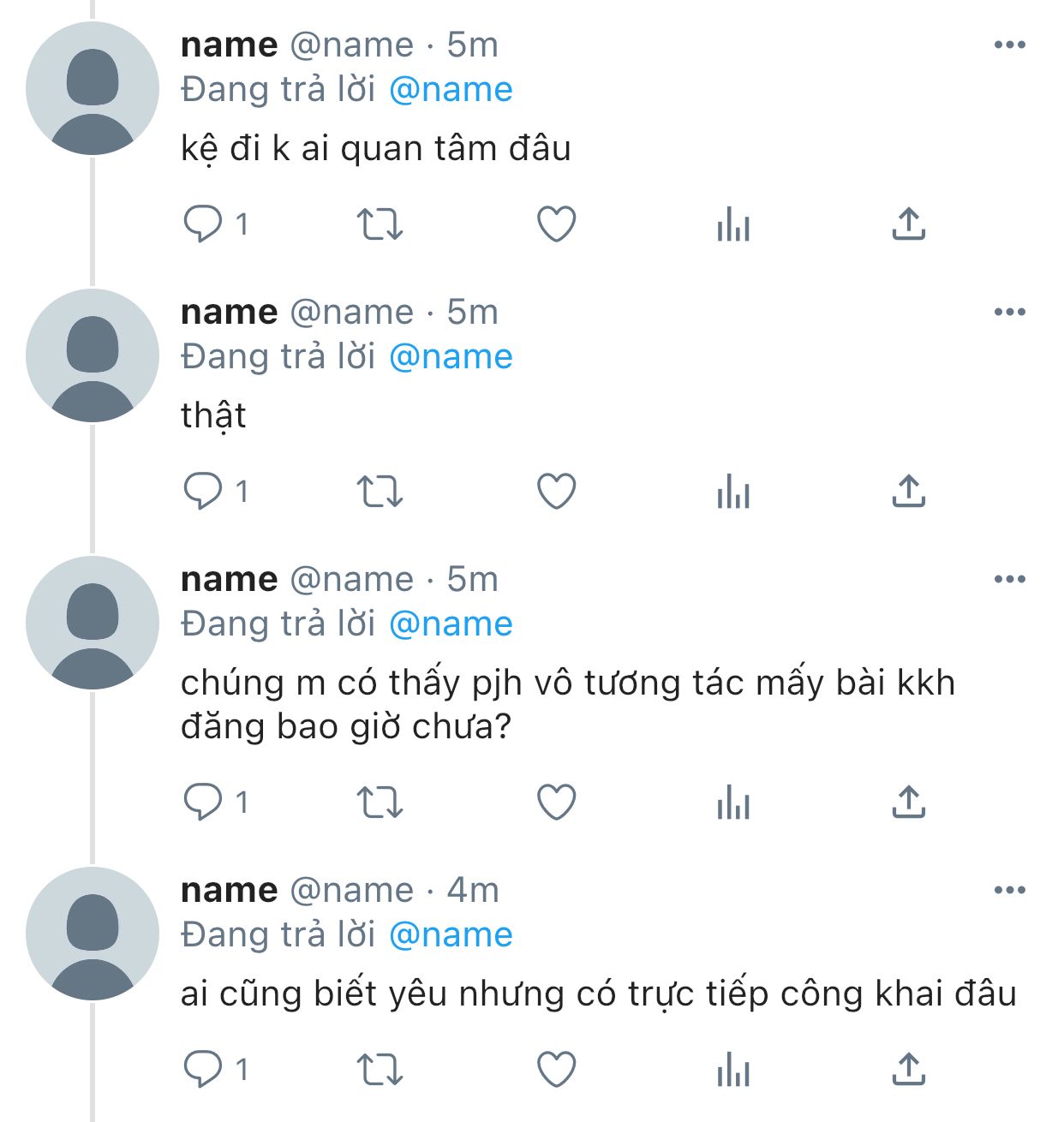Open reply on the pjh and kkh tweet

click(203, 803)
